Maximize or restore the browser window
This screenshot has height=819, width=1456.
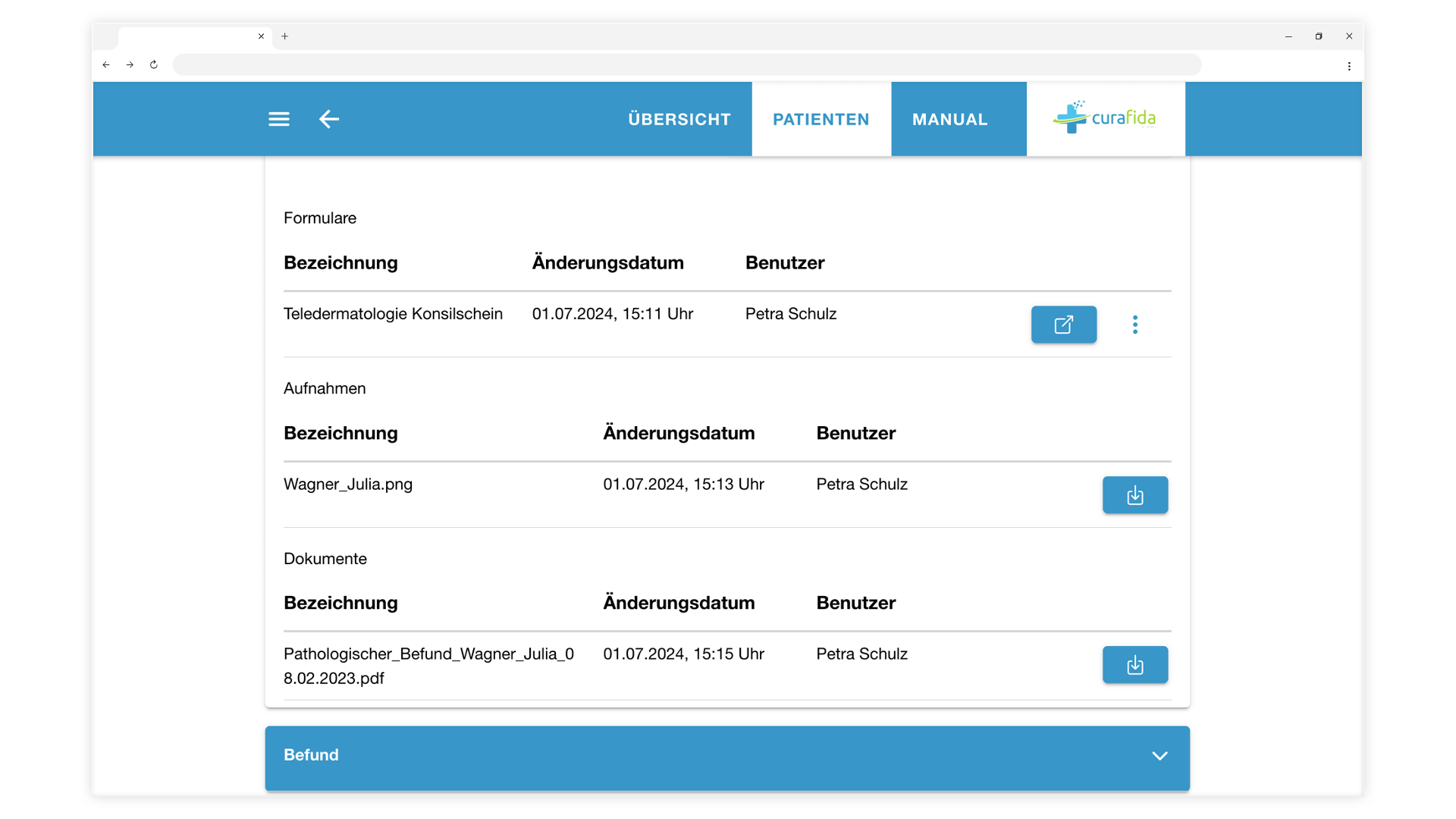[x=1319, y=36]
